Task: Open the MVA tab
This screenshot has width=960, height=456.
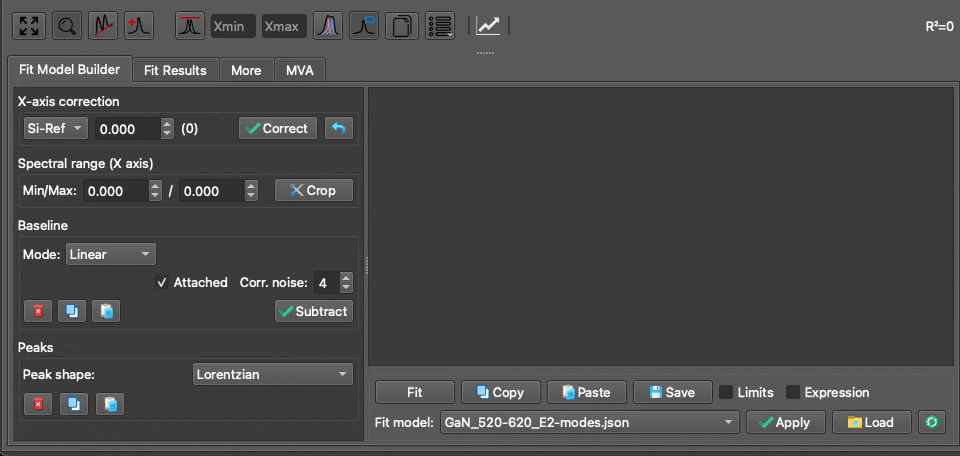Action: click(299, 70)
